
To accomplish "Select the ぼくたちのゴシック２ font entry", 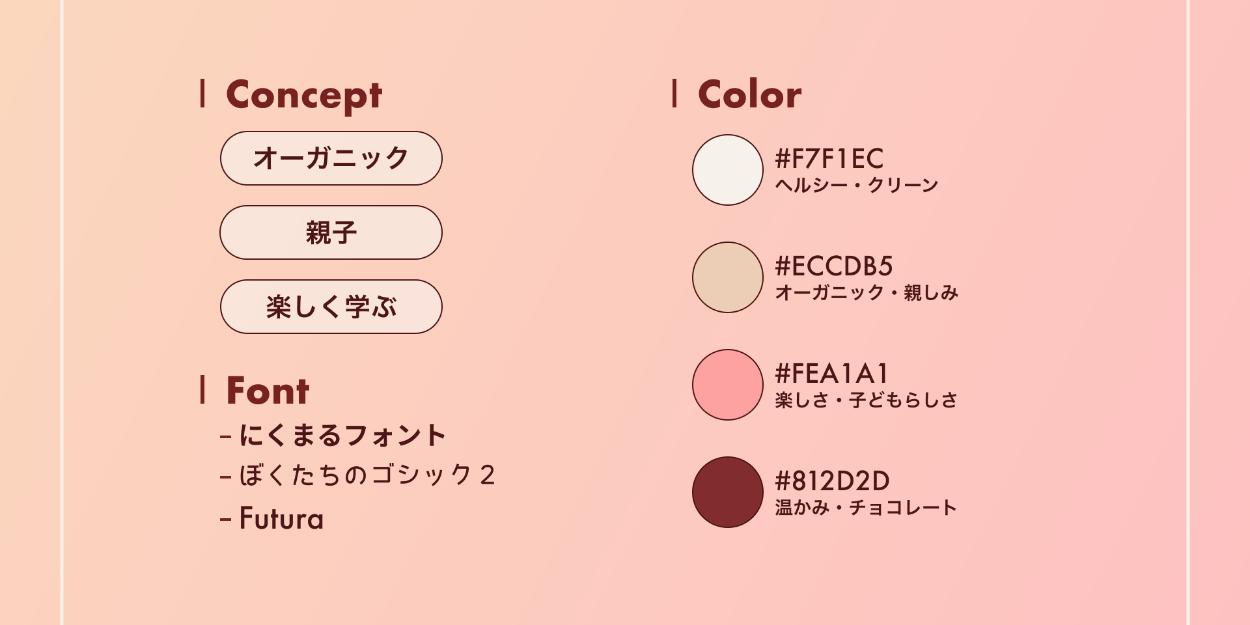I will pyautogui.click(x=367, y=475).
